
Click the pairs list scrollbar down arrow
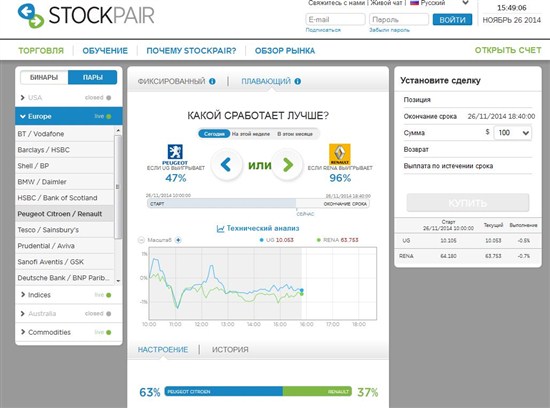click(118, 281)
